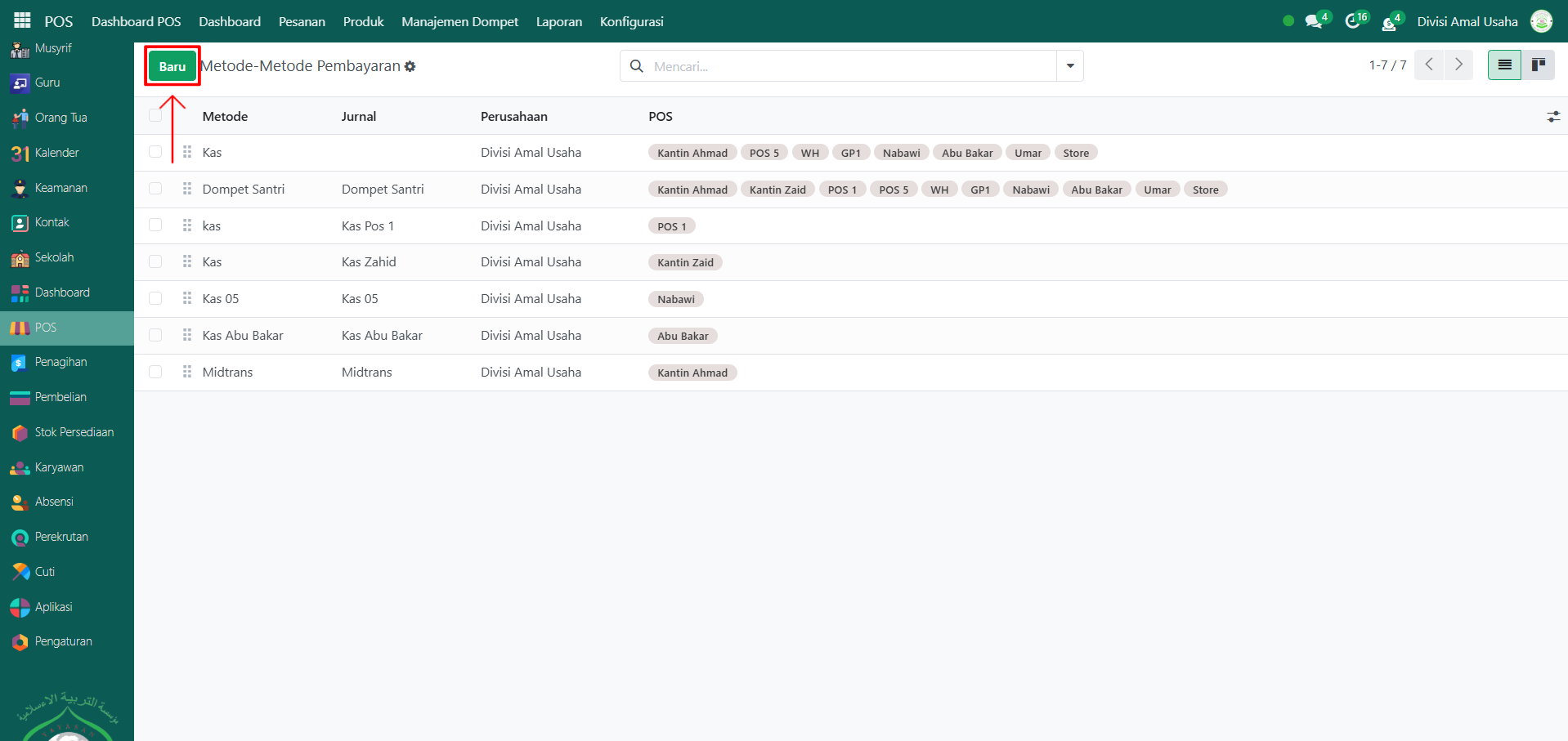Open the Manajemen Dompet menu
The width and height of the screenshot is (1568, 741).
pos(459,21)
